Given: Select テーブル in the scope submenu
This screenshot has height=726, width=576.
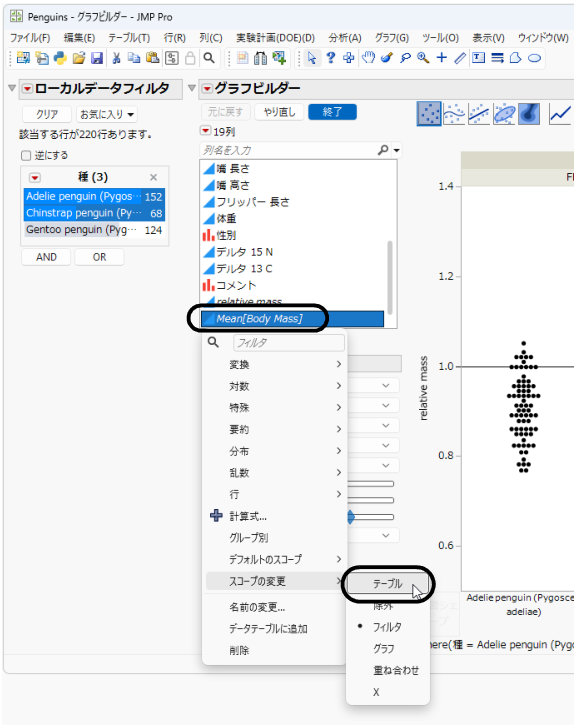Looking at the screenshot, I should tap(388, 584).
